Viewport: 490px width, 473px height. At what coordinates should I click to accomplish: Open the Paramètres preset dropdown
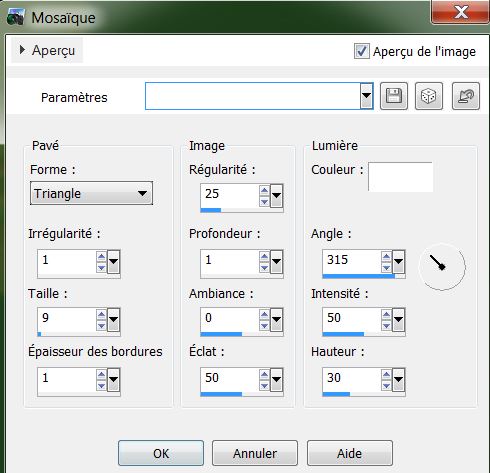click(x=366, y=96)
